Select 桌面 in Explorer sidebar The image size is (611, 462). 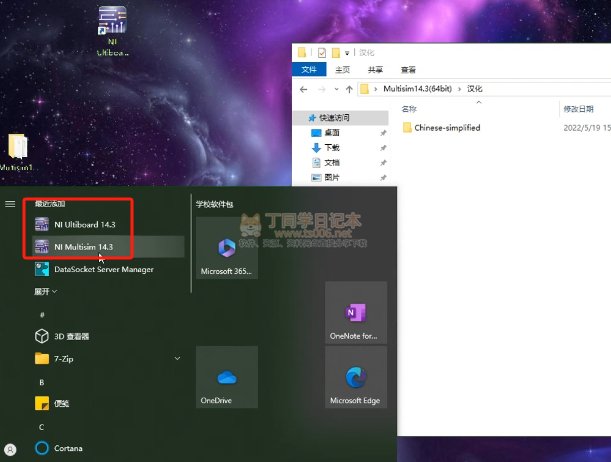pos(332,133)
